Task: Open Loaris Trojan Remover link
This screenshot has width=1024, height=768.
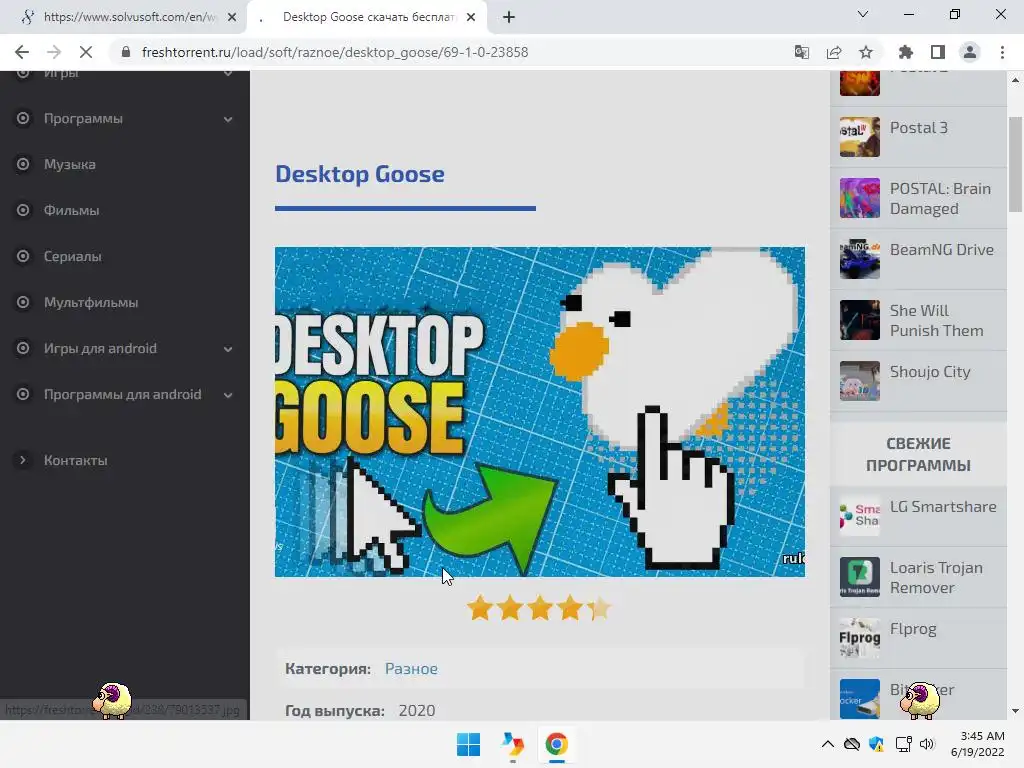Action: pyautogui.click(x=936, y=578)
